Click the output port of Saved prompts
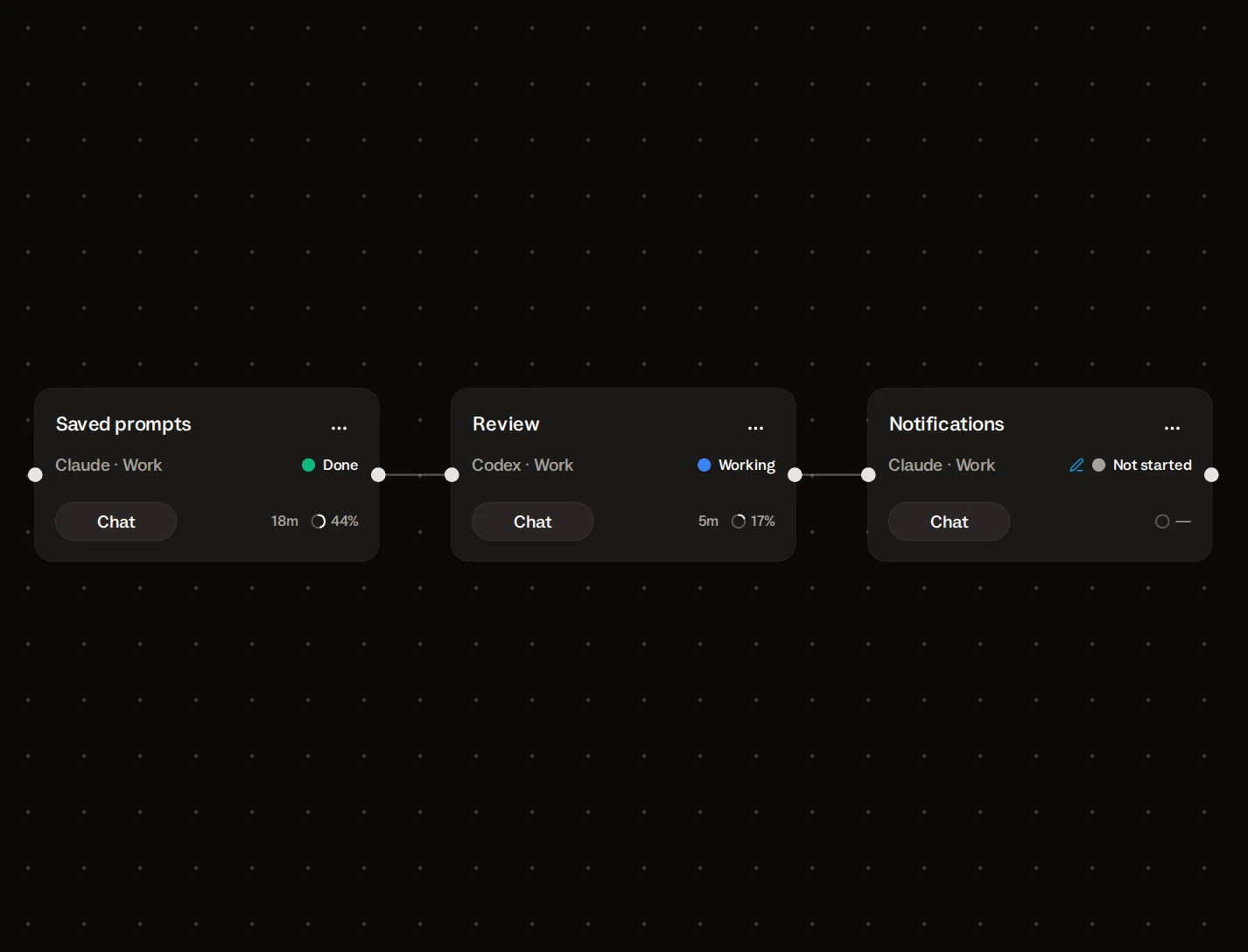 pos(378,475)
